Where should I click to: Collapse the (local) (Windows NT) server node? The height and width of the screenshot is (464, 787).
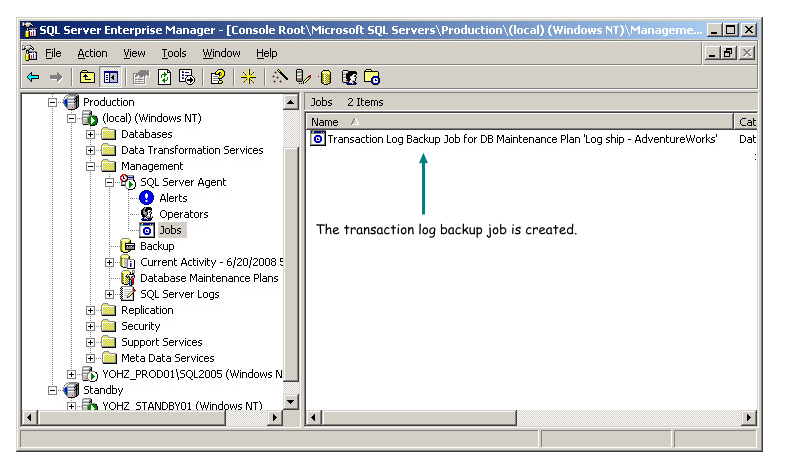point(71,119)
